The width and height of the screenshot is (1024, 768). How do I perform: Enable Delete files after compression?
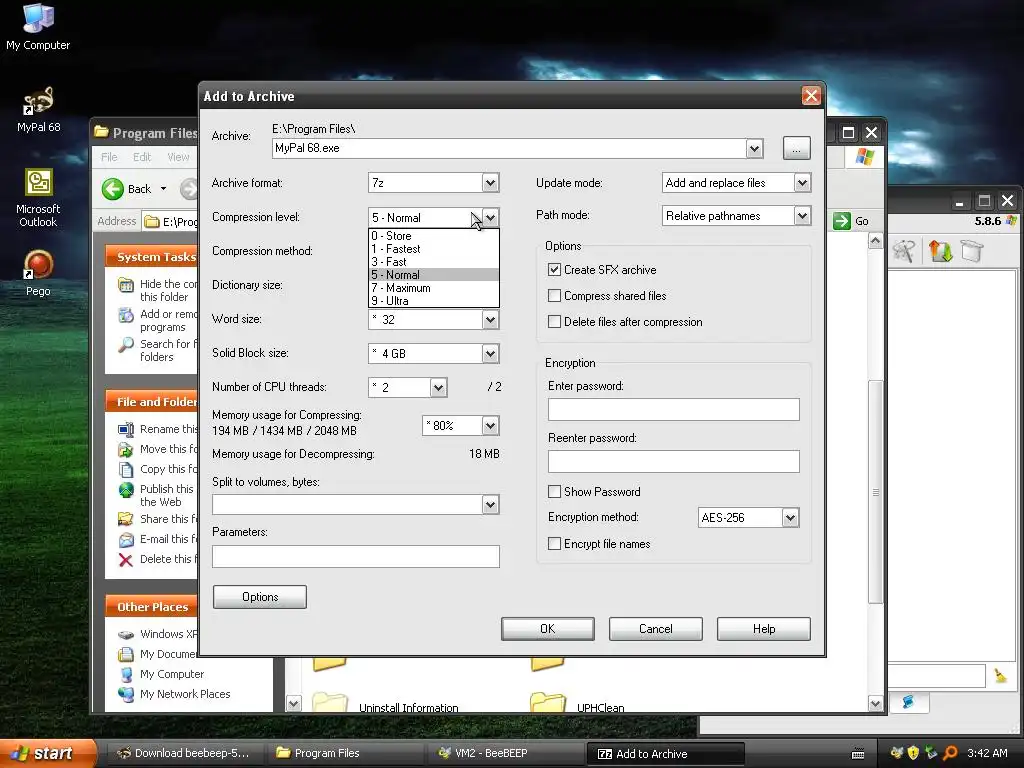coord(554,322)
